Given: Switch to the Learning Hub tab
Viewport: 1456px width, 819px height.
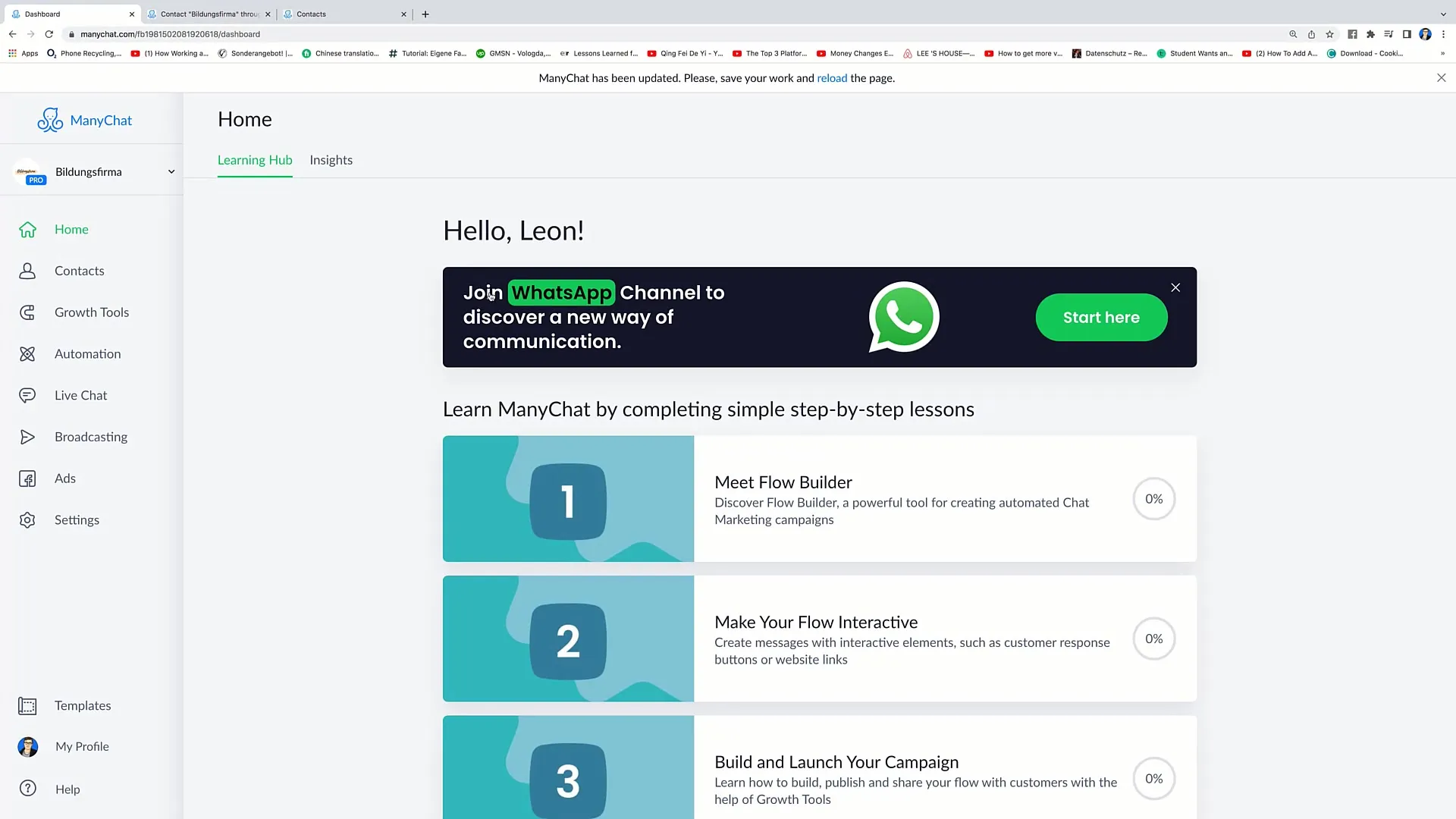Looking at the screenshot, I should point(255,160).
